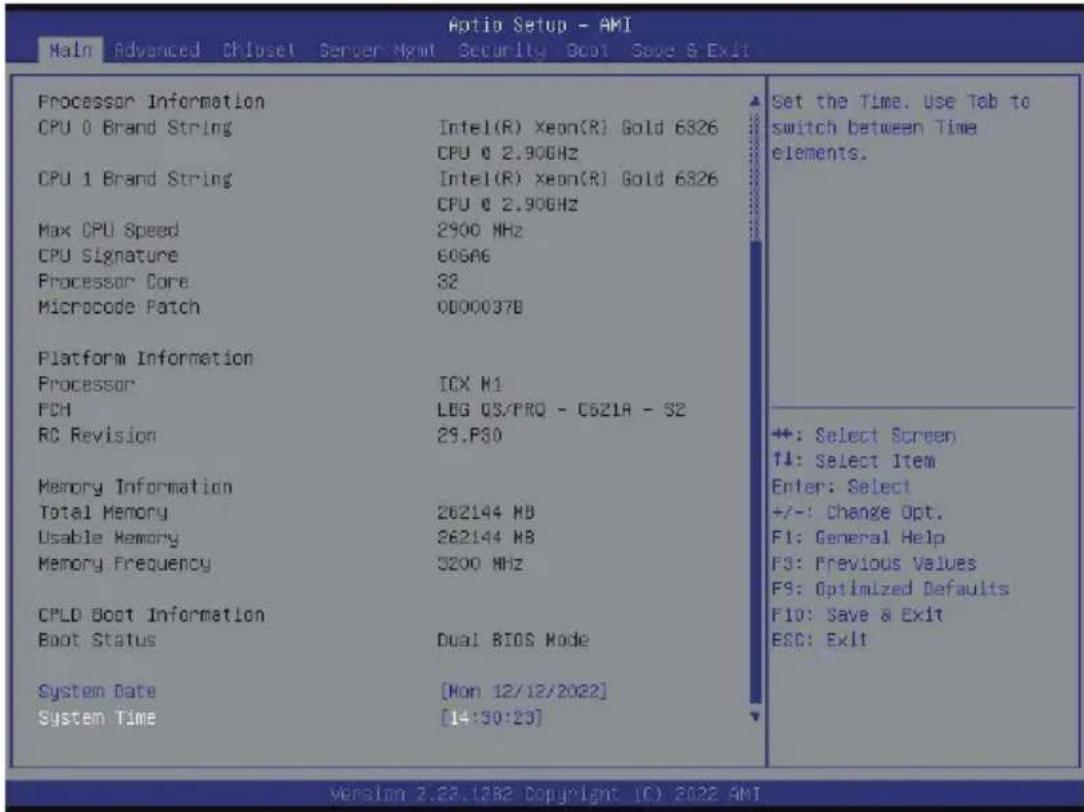Screen dimensions: 1084x812
Task: Click the Microcode Patch label
Action: pos(119,307)
